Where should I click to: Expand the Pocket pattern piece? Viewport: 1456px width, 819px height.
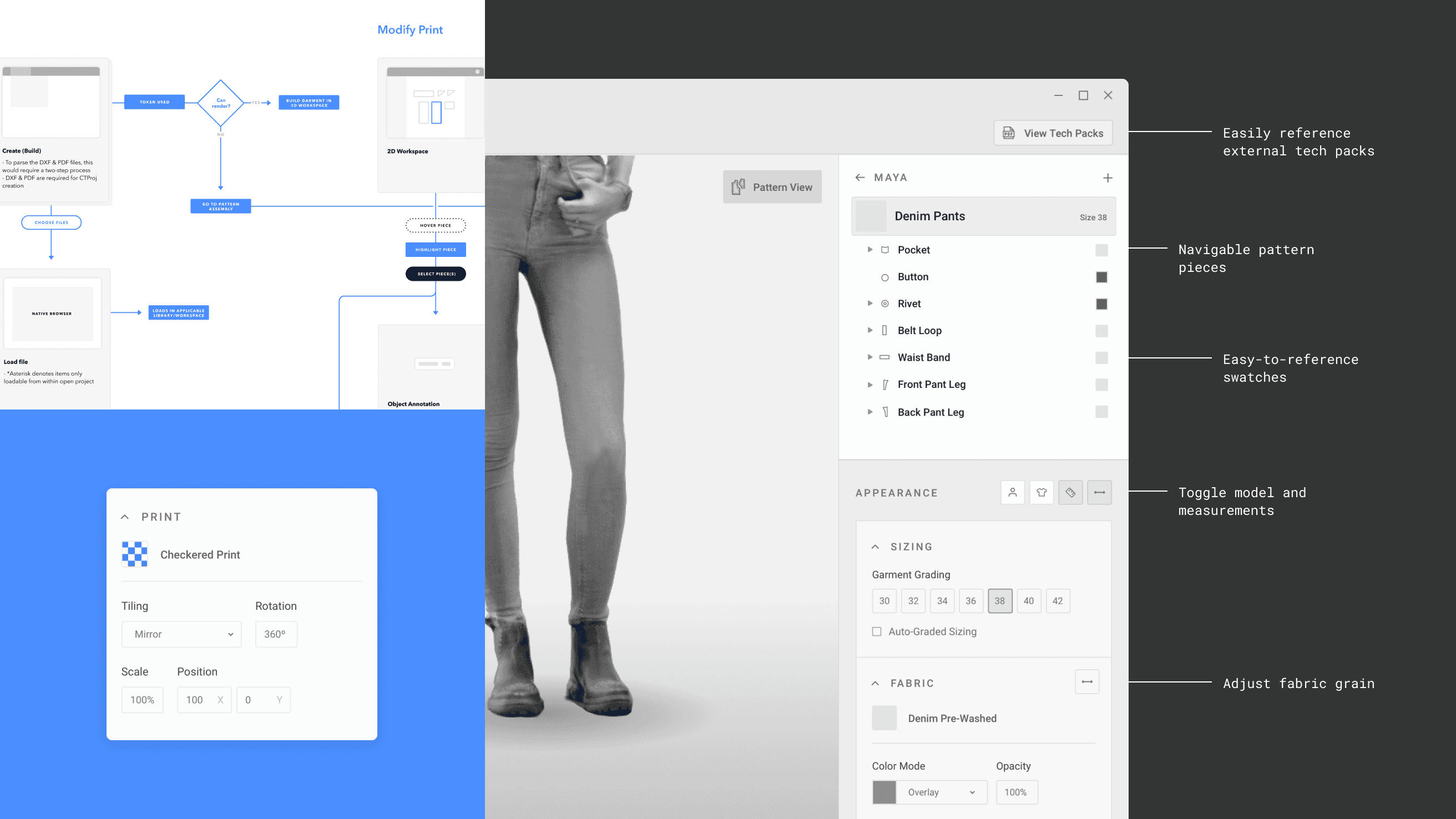tap(870, 249)
